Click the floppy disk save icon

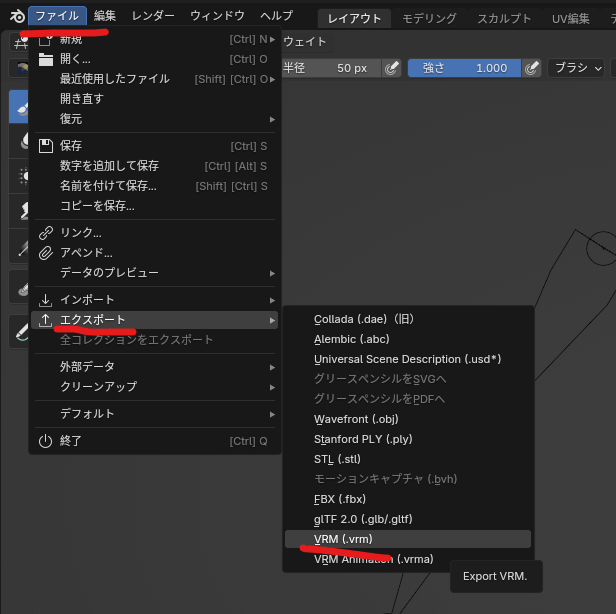[x=46, y=146]
